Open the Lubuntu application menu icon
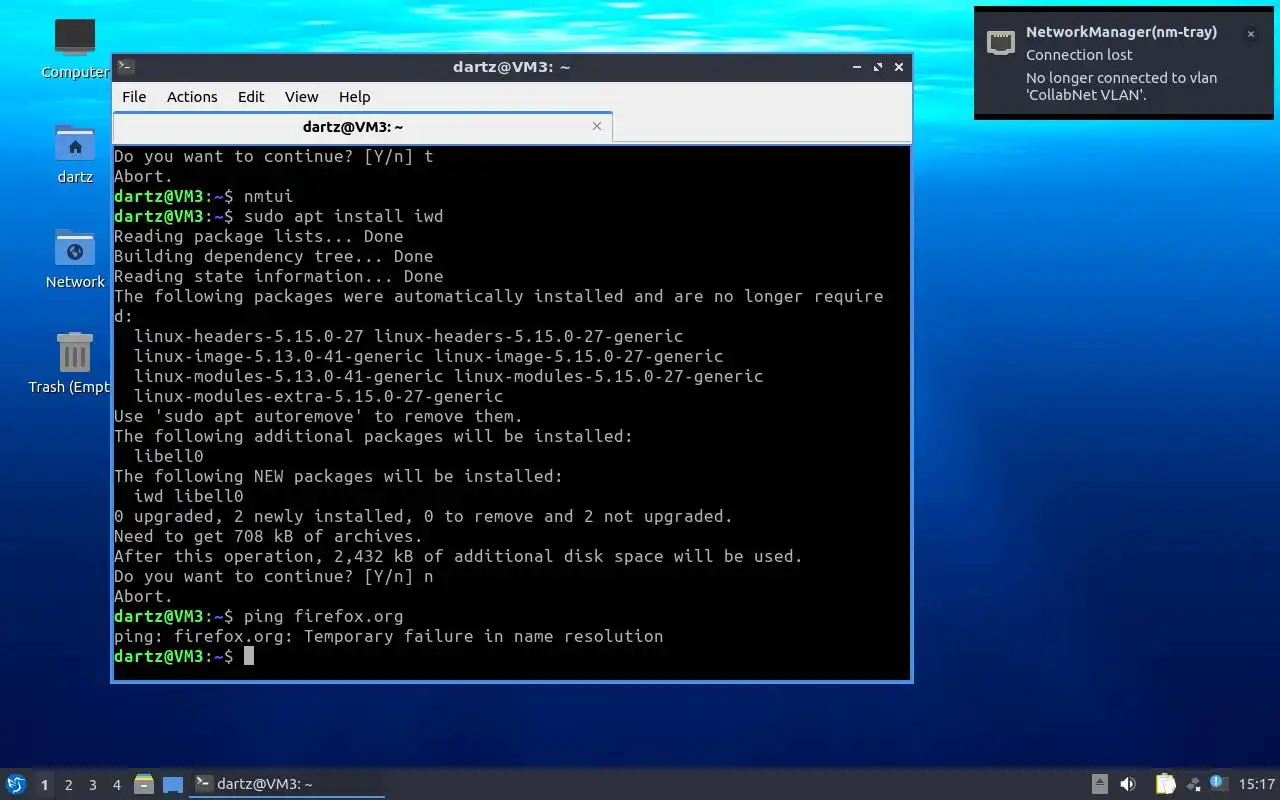Image resolution: width=1280 pixels, height=800 pixels. click(x=15, y=784)
